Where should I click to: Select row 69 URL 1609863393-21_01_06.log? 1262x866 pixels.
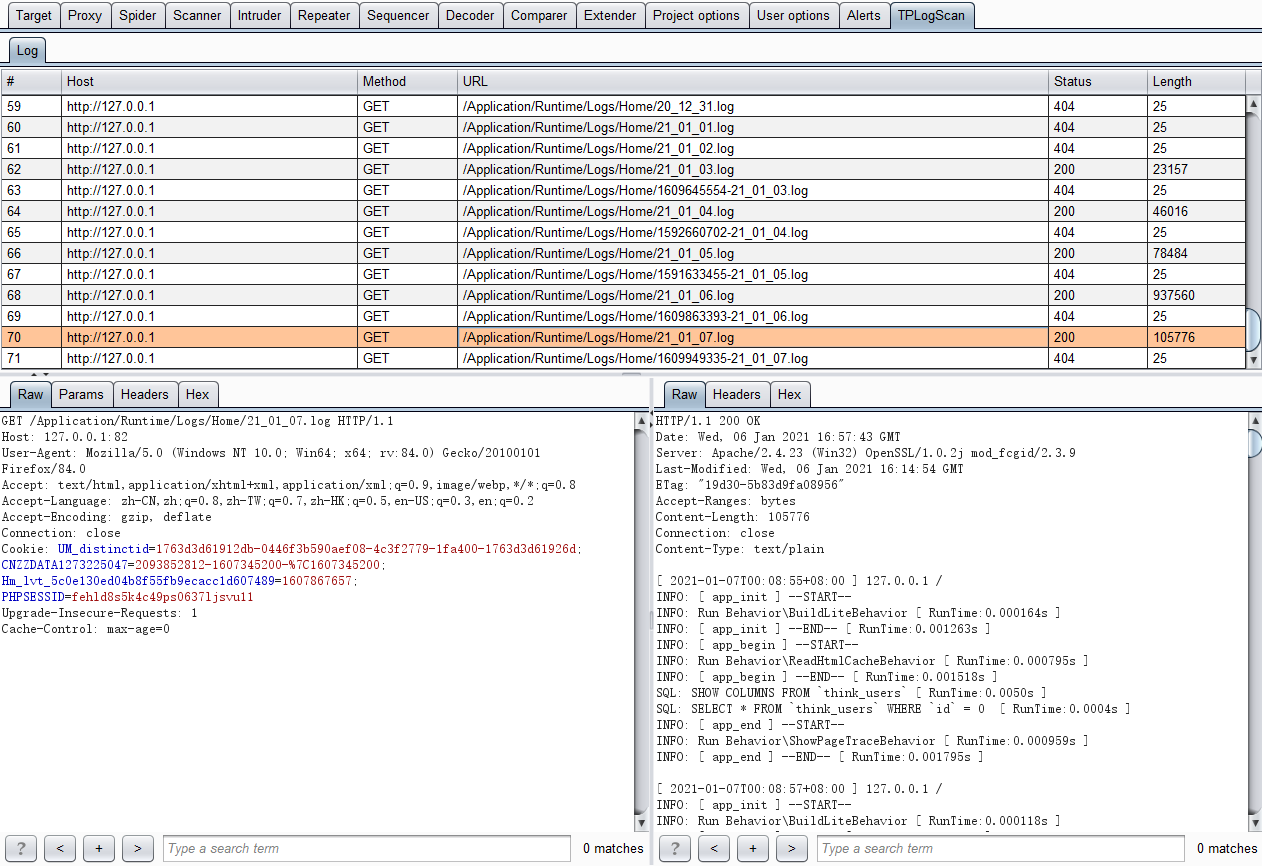(x=623, y=316)
